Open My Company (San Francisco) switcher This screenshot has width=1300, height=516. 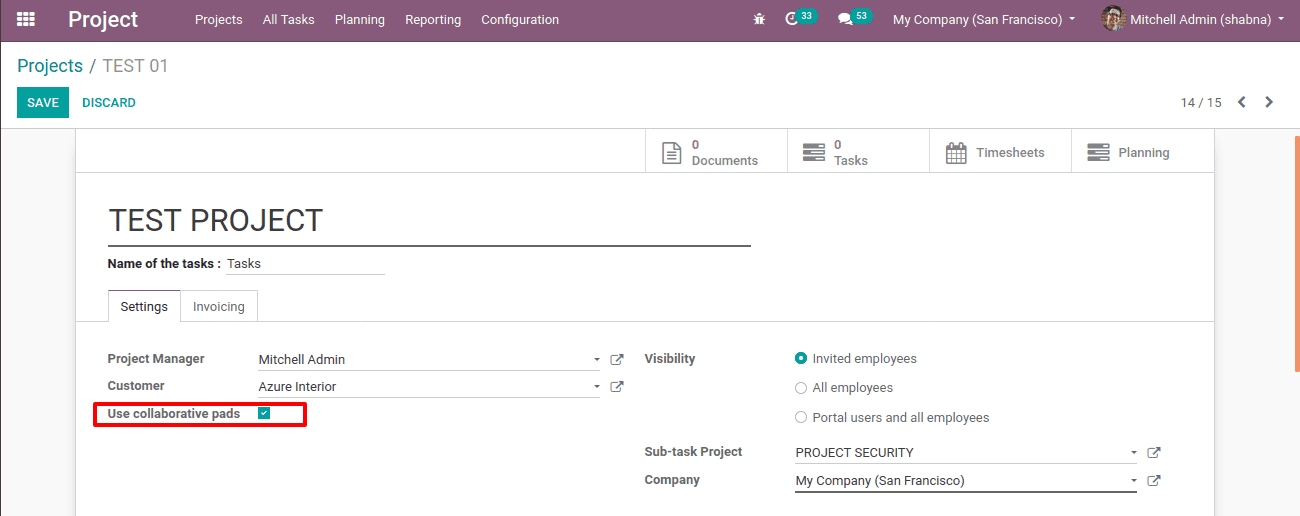coord(984,19)
